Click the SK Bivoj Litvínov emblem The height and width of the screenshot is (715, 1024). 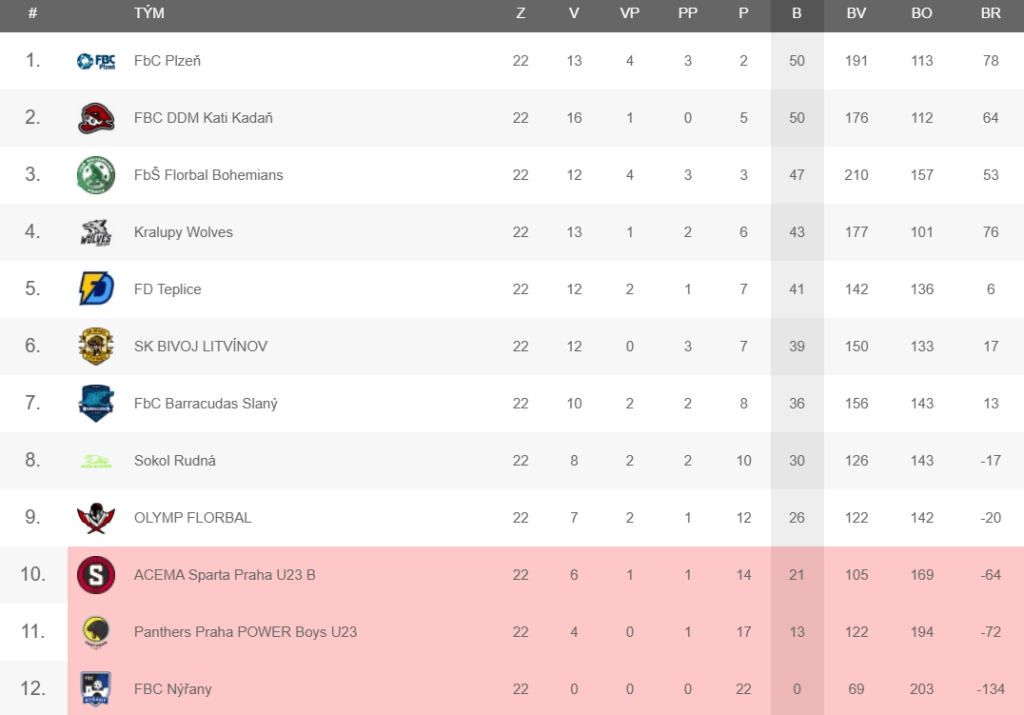(x=96, y=346)
